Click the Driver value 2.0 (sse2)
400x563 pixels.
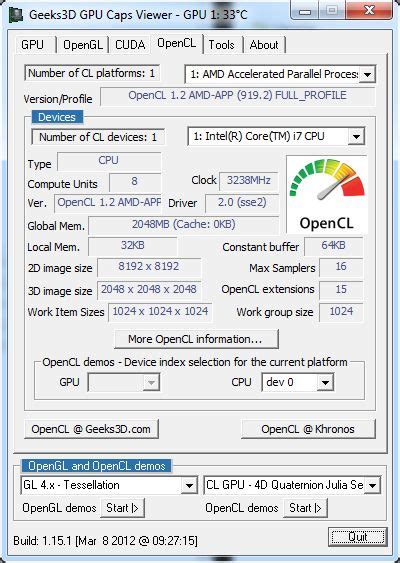(x=242, y=203)
